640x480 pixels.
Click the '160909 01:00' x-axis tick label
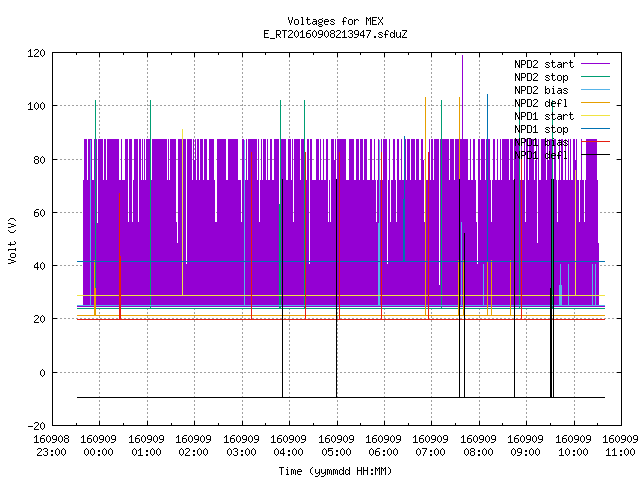click(146, 445)
